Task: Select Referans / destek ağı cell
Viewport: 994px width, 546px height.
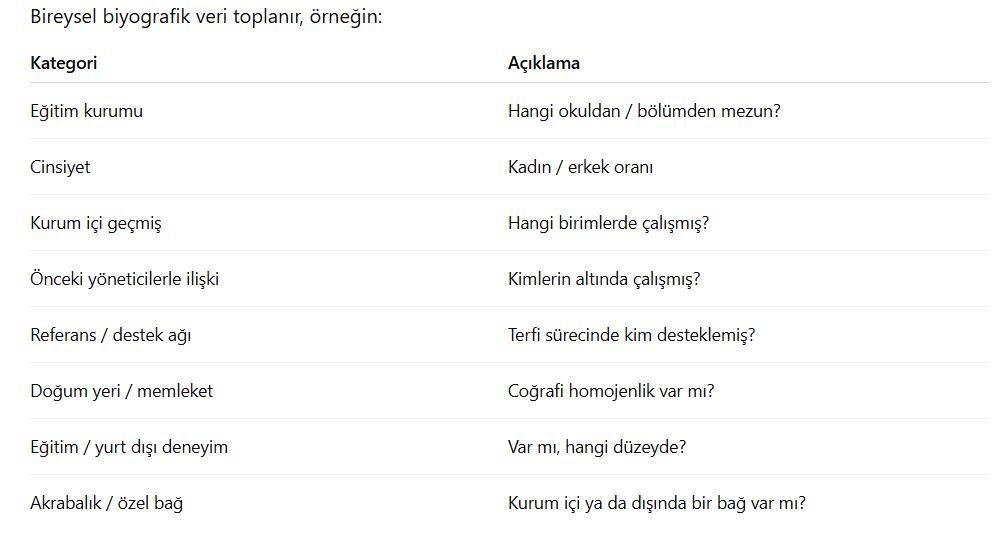Action: (x=110, y=335)
